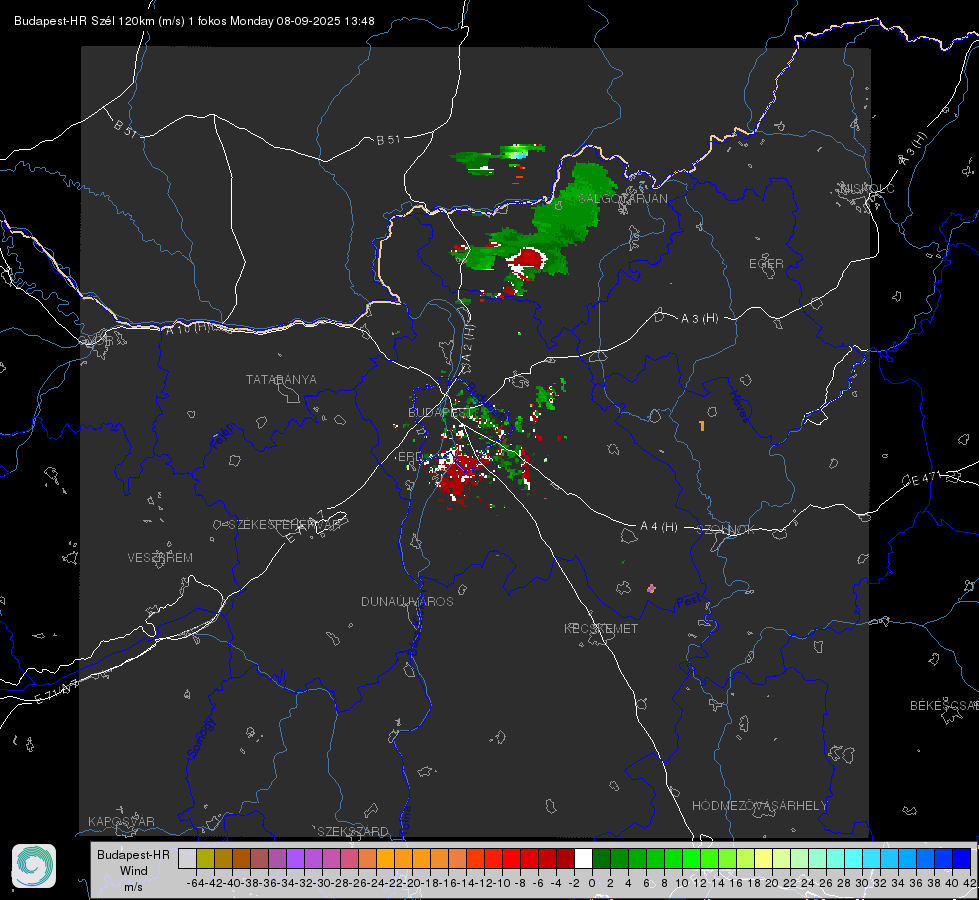979x900 pixels.
Task: Pick the deep blue swatch between 40 and 42
Action: coord(962,858)
